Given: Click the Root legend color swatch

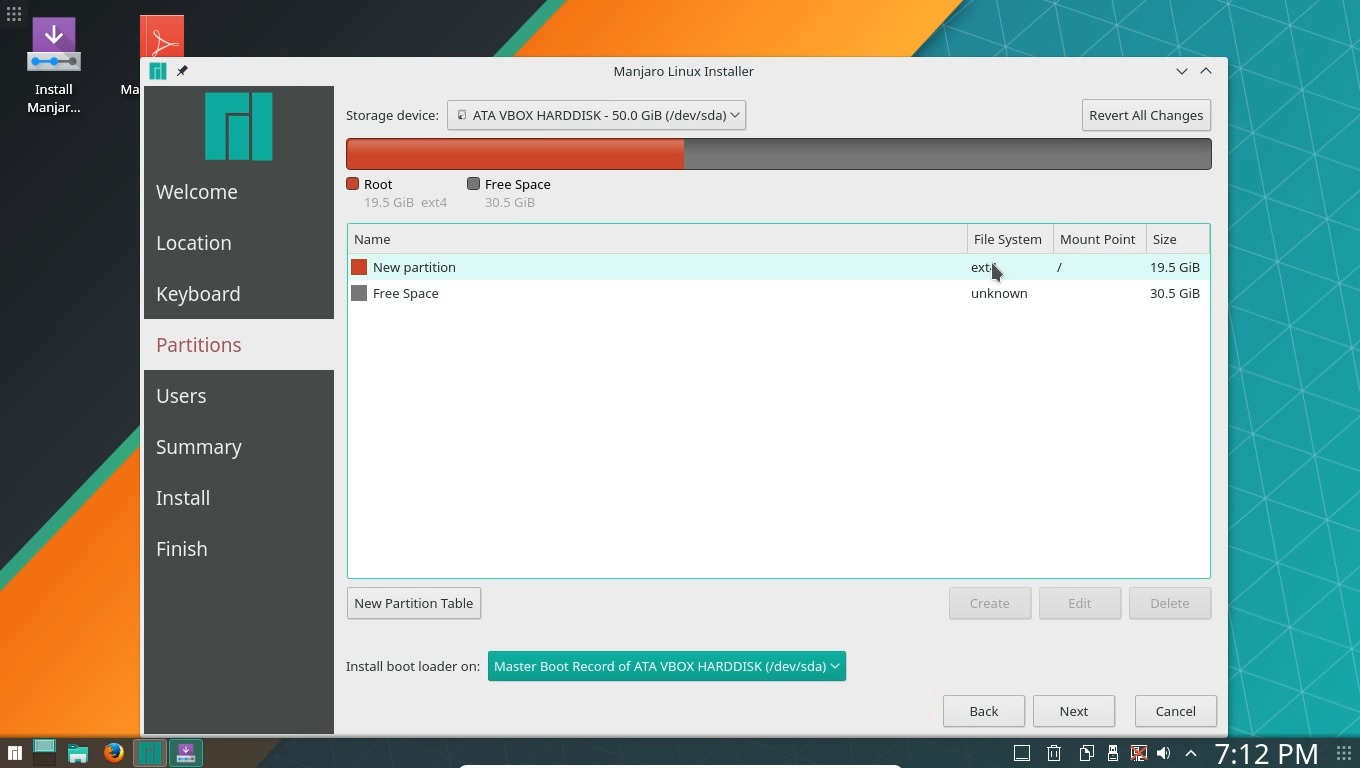Looking at the screenshot, I should (352, 184).
